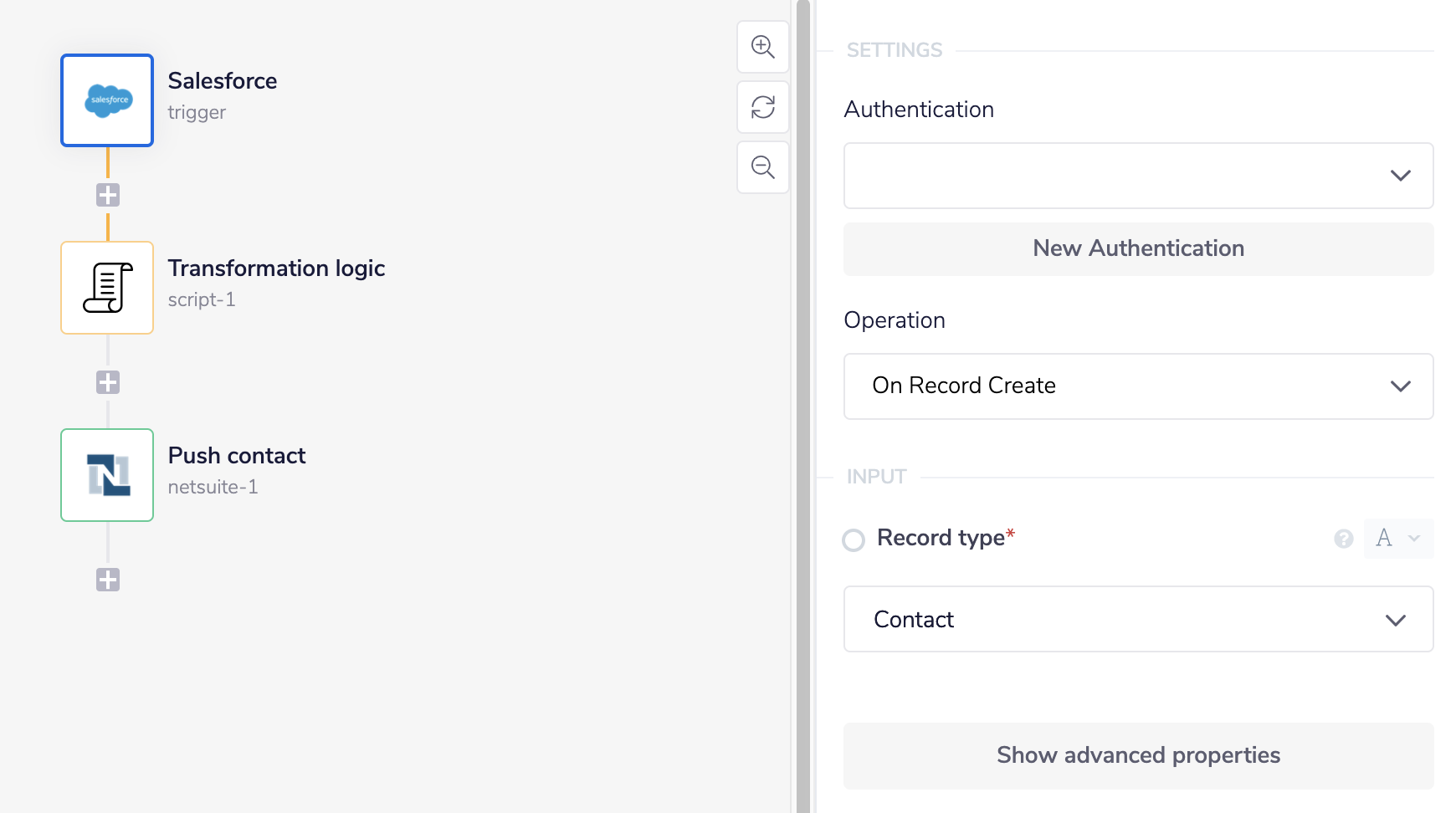Open the Transformation logic script step
The width and height of the screenshot is (1456, 813).
point(106,287)
